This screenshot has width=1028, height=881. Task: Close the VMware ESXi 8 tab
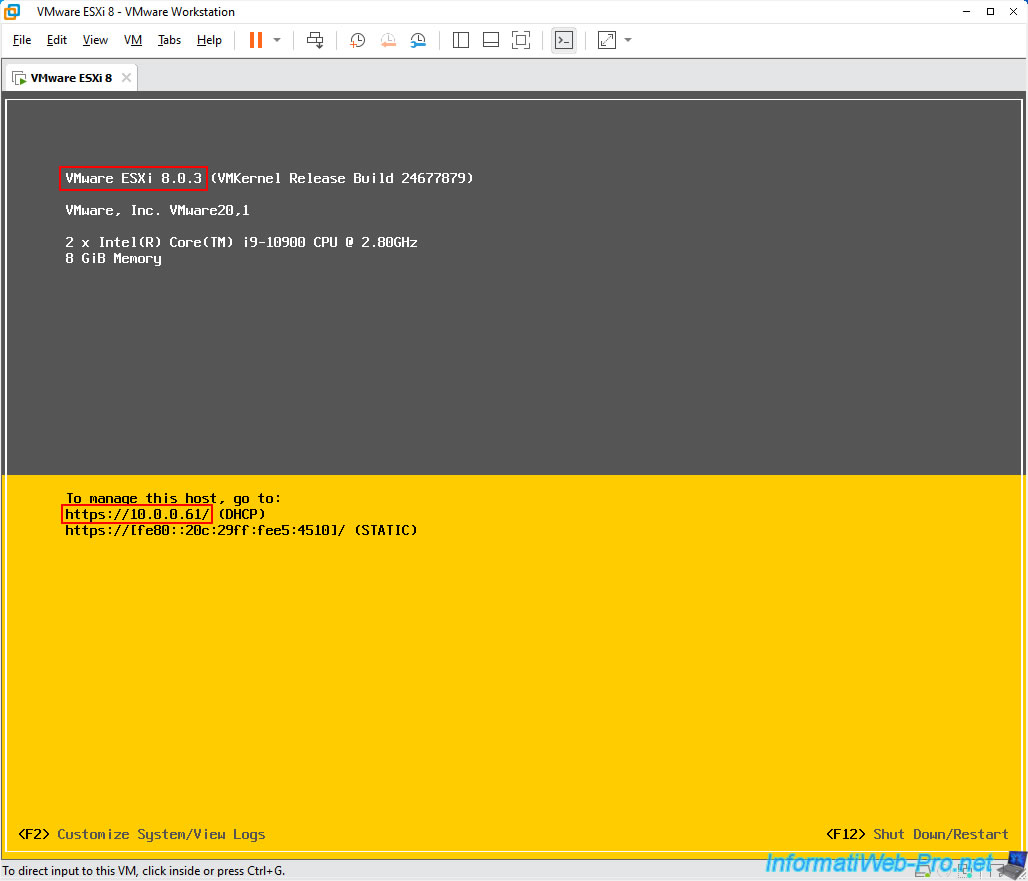pyautogui.click(x=125, y=77)
